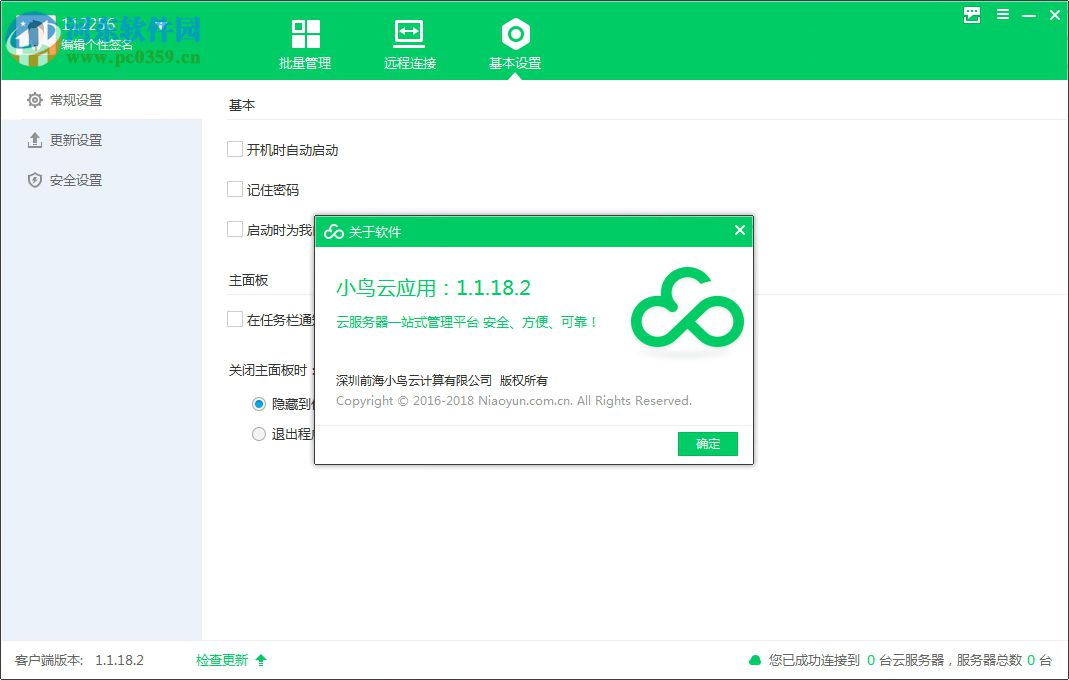Click the skin/feedback icon in the title bar
The image size is (1069, 680).
972,14
